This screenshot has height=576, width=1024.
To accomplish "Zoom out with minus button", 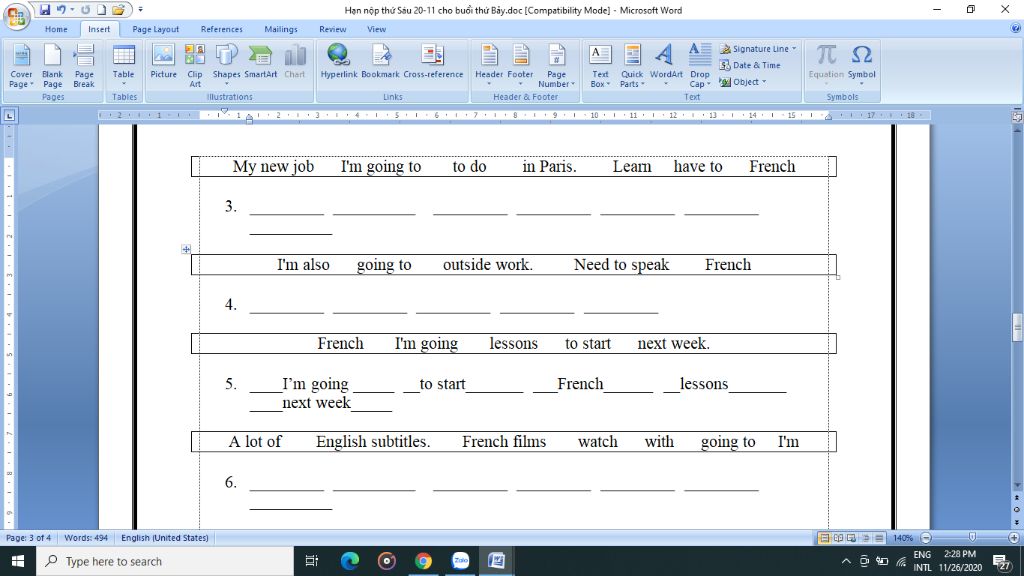I will point(926,538).
